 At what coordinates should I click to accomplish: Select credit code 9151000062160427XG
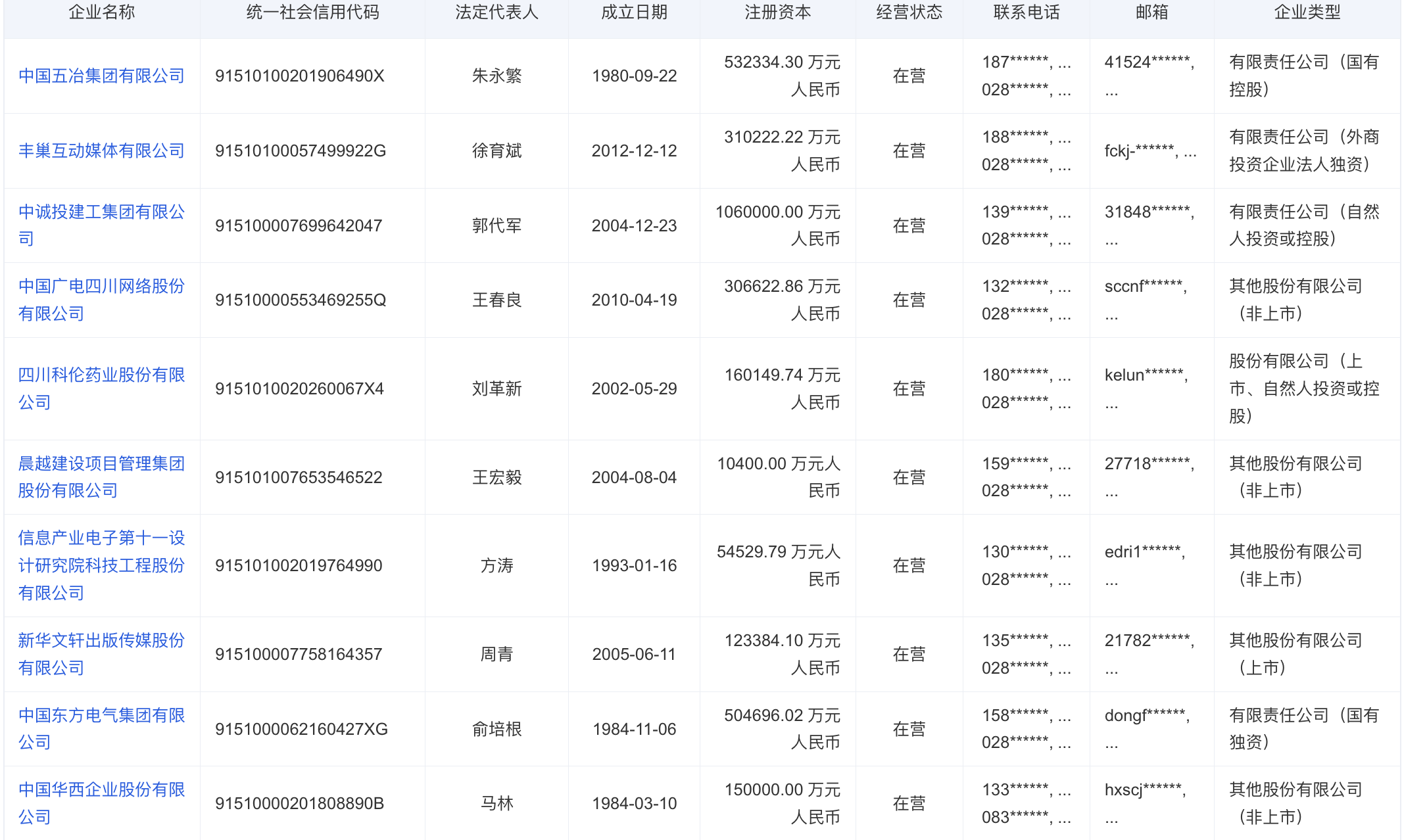pos(301,729)
